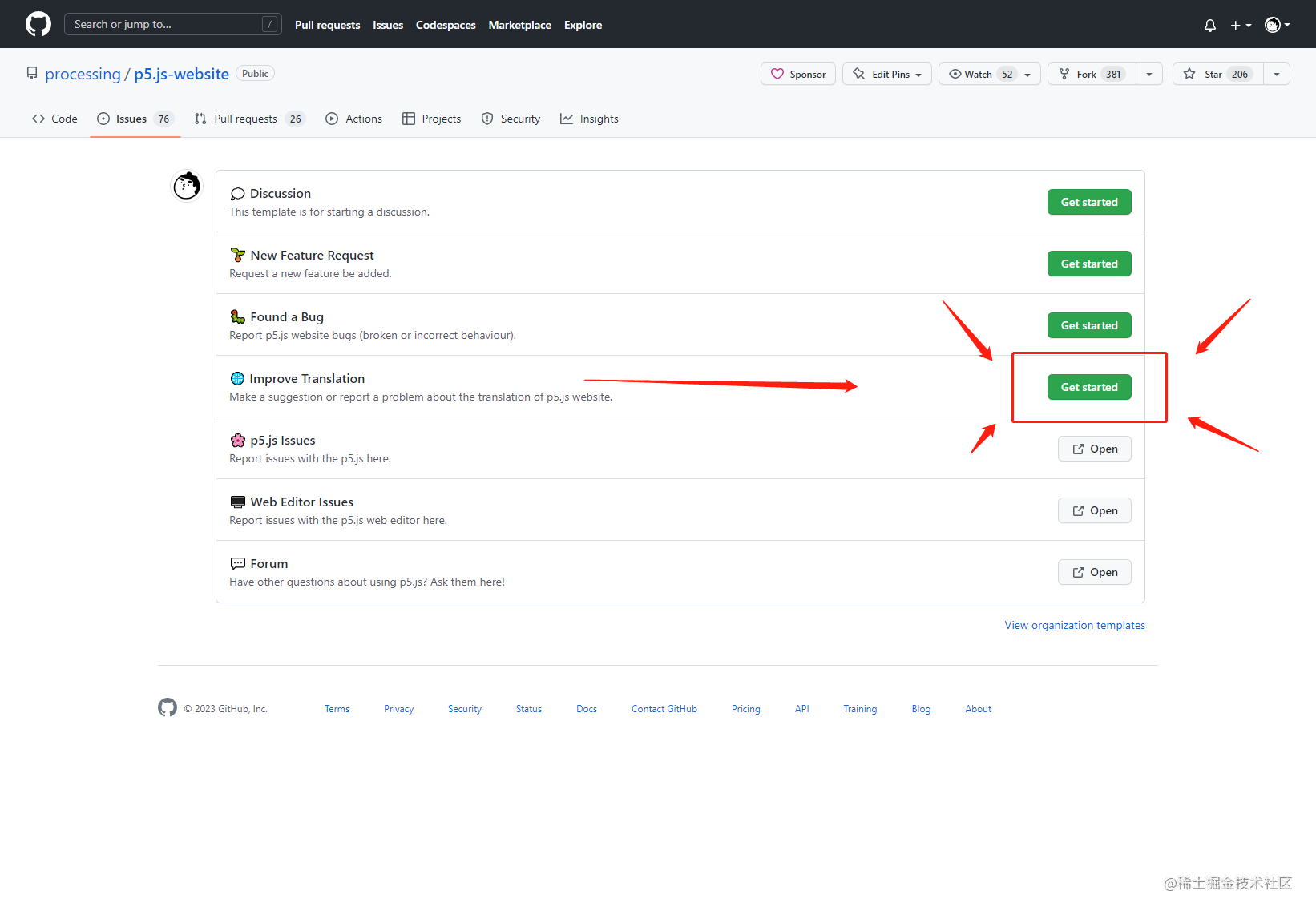Open the GitHub home logo
Image resolution: width=1316 pixels, height=915 pixels.
[x=38, y=24]
